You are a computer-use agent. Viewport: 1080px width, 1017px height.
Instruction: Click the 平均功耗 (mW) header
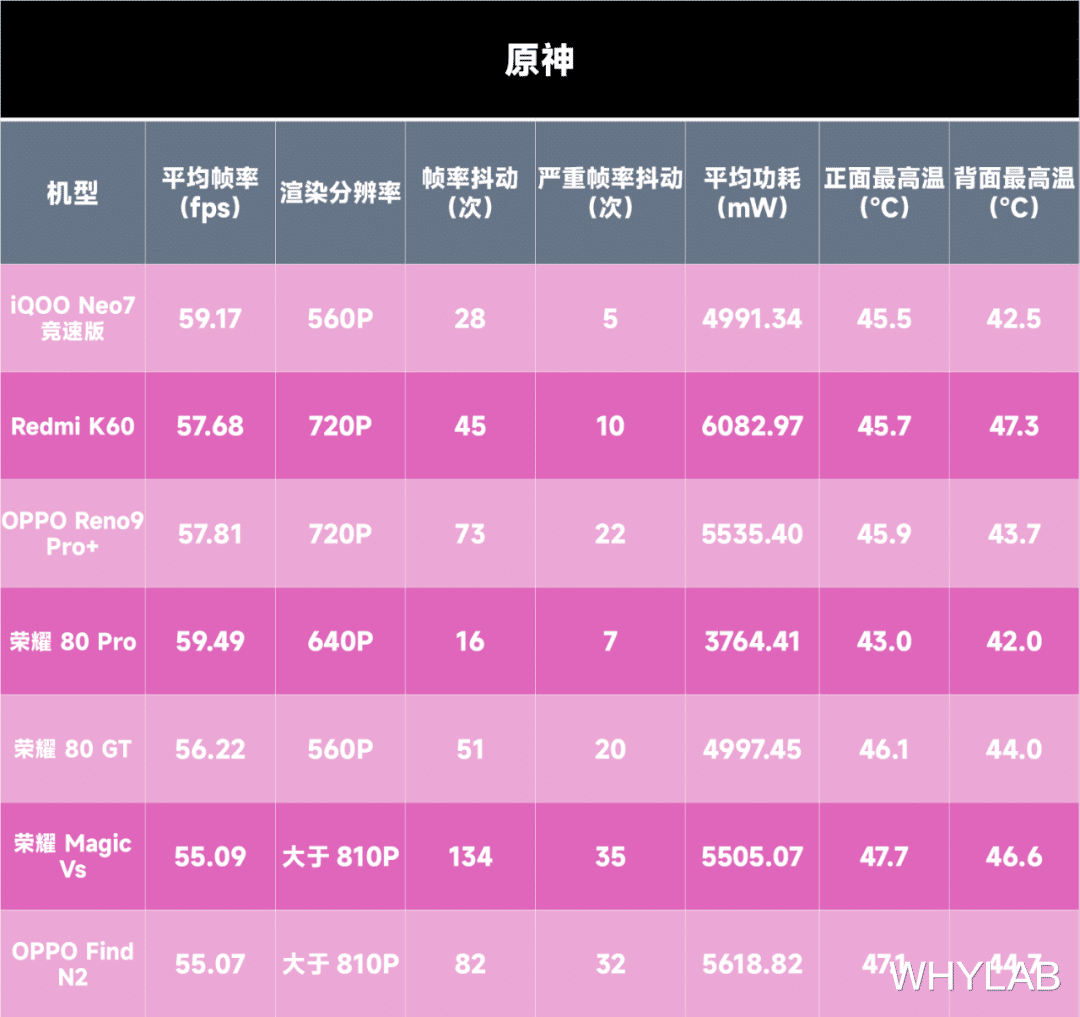click(751, 192)
